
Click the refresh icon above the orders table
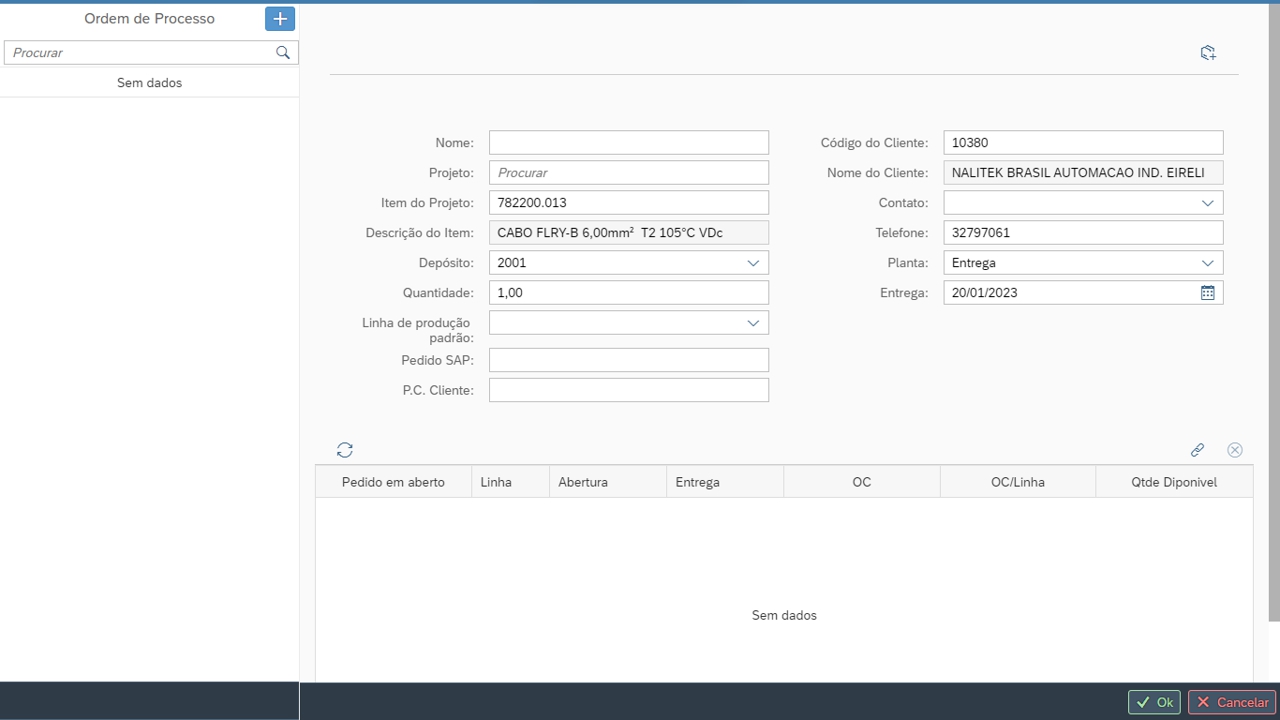[x=345, y=450]
